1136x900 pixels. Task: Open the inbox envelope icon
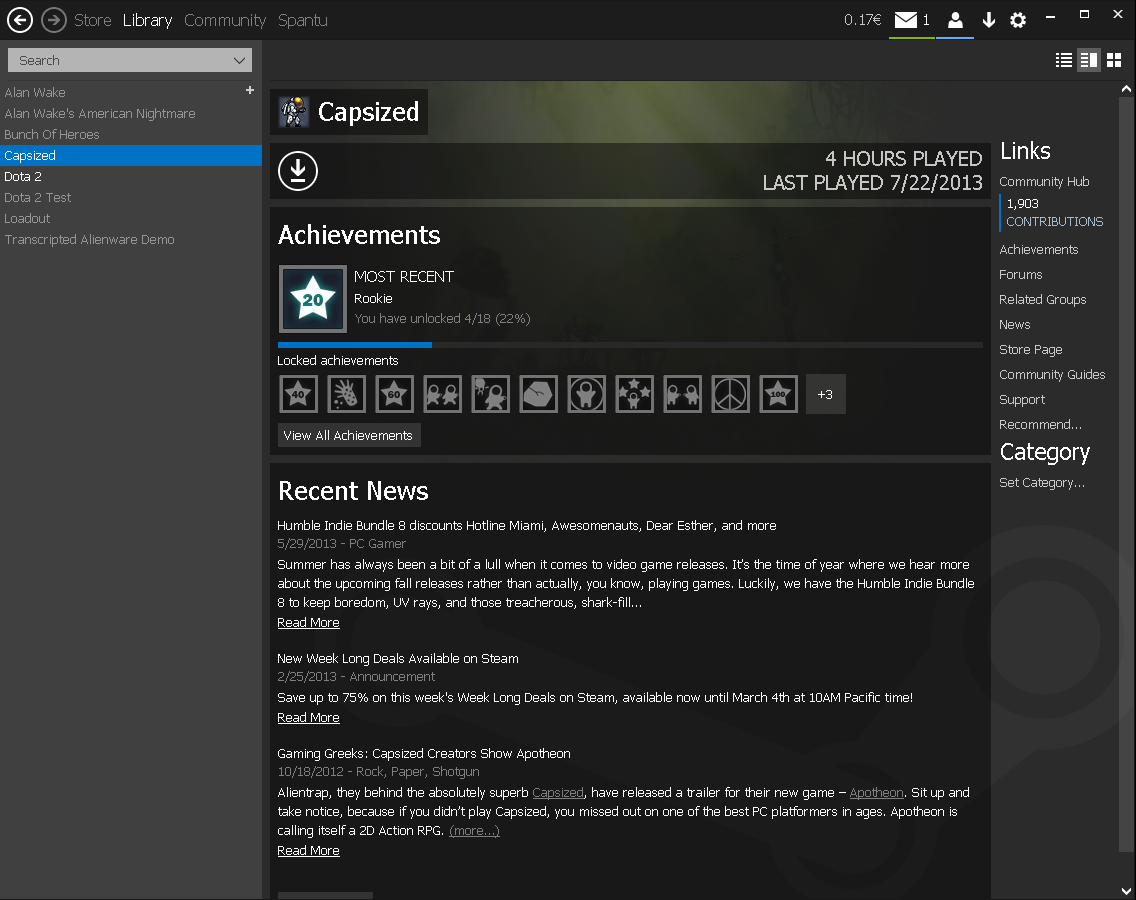pos(906,20)
